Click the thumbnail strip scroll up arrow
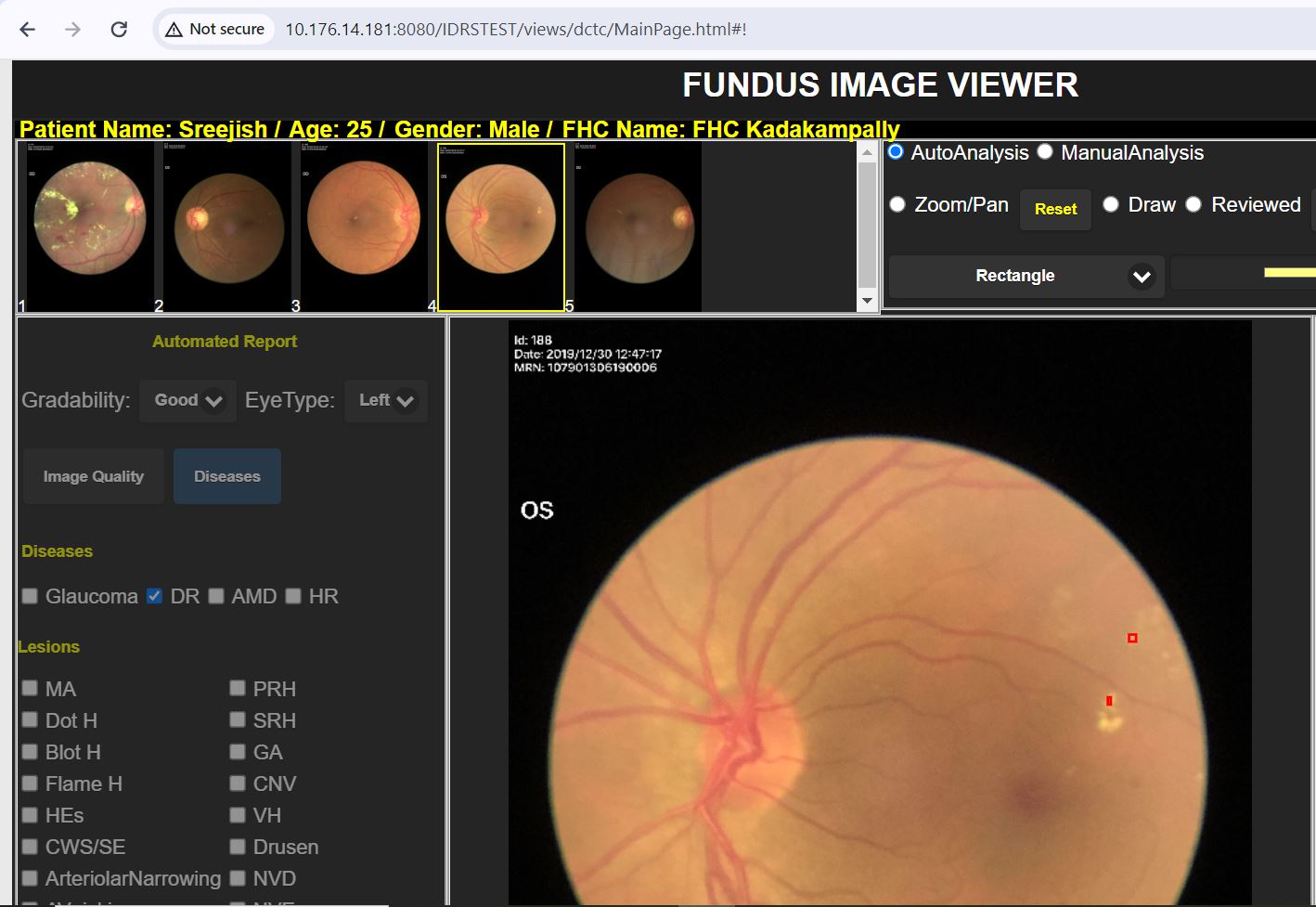 point(867,152)
